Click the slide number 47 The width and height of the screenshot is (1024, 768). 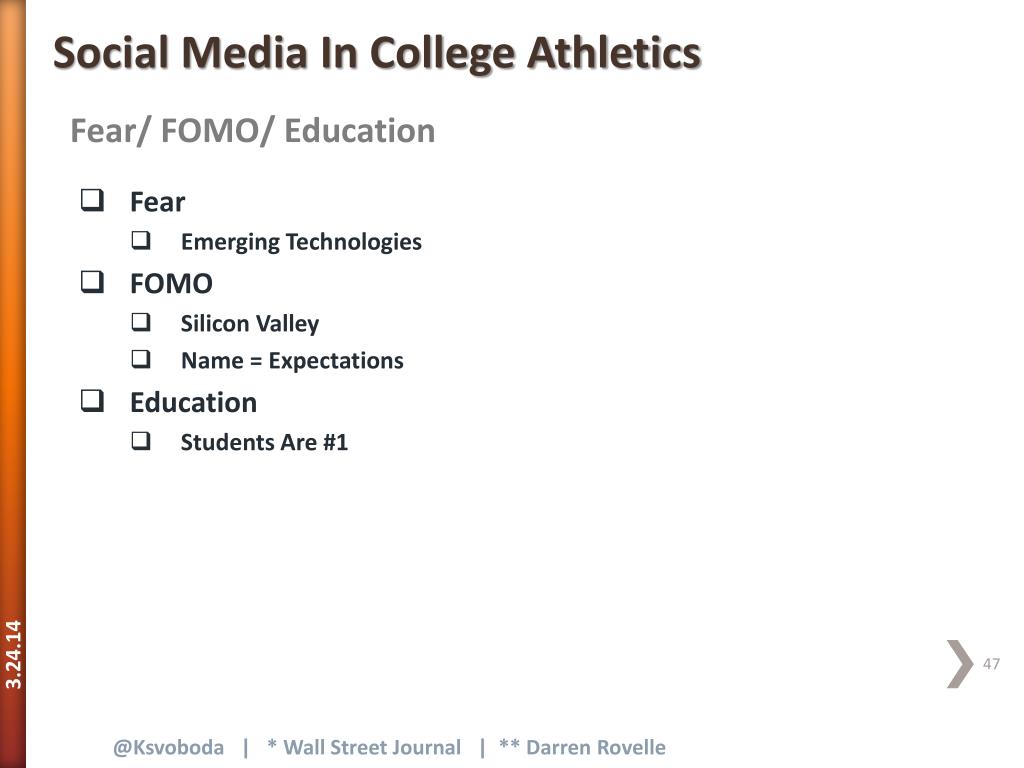pos(991,664)
